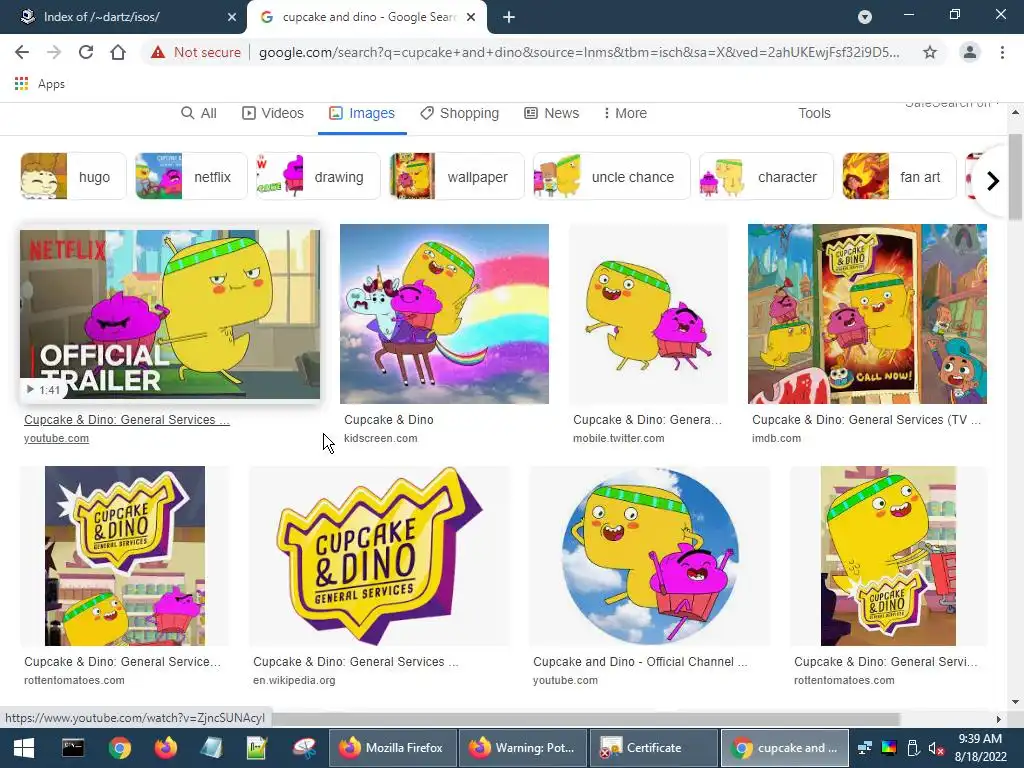Viewport: 1024px width, 768px height.
Task: Bookmark this page with the star
Action: (930, 52)
